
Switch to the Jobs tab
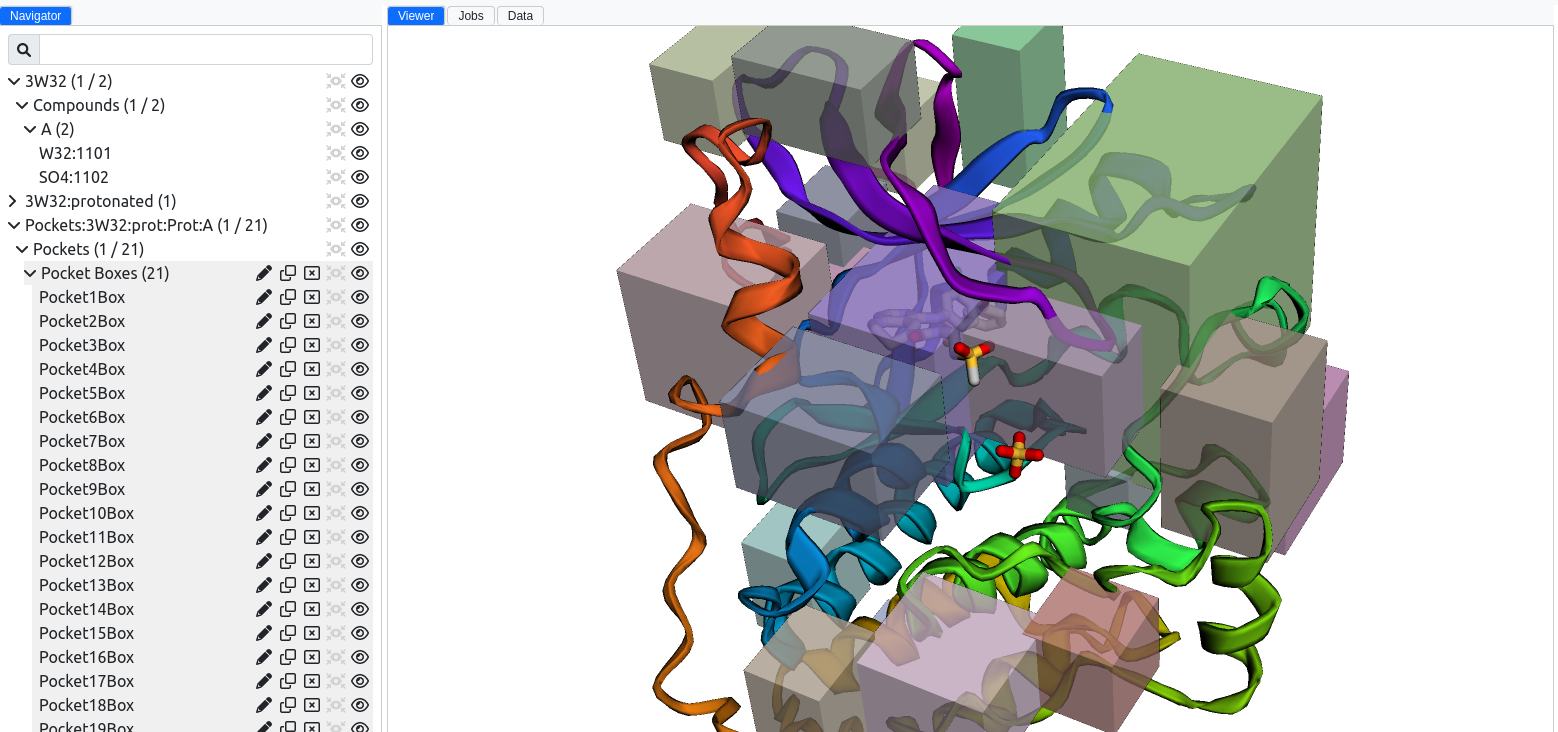click(470, 15)
